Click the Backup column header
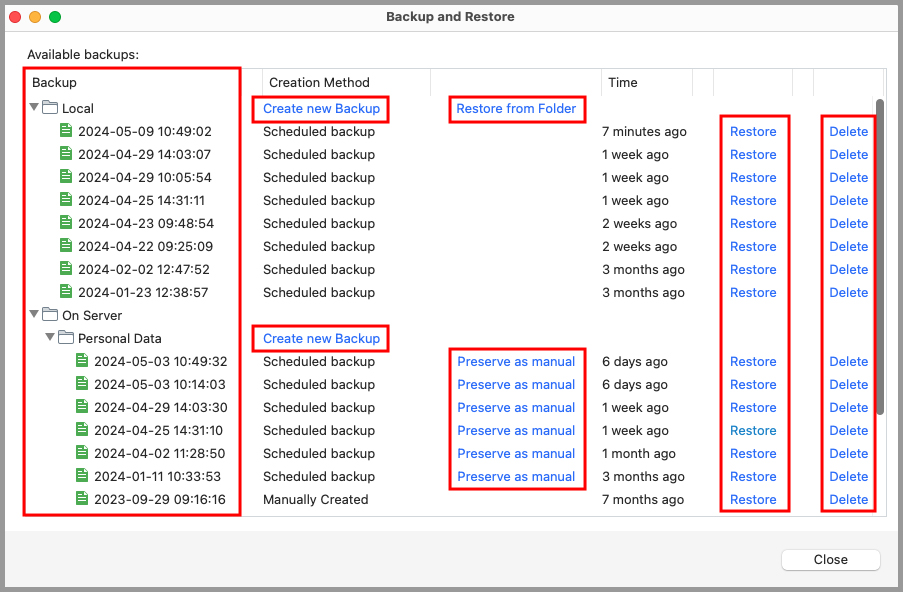This screenshot has width=903, height=592. [144, 82]
